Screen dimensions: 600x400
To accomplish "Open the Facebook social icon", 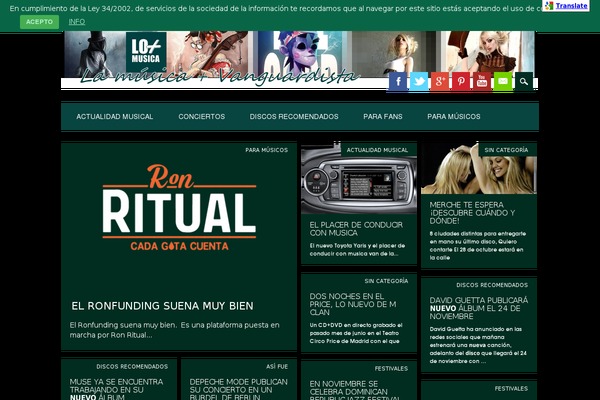I will pyautogui.click(x=398, y=81).
